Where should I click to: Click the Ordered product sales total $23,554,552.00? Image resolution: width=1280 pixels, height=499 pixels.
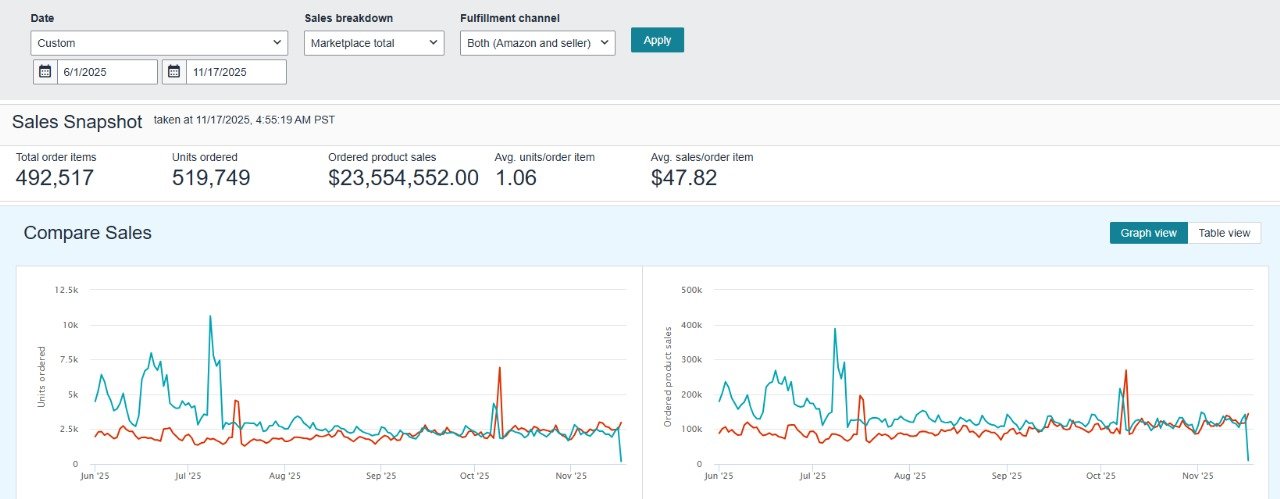point(403,178)
